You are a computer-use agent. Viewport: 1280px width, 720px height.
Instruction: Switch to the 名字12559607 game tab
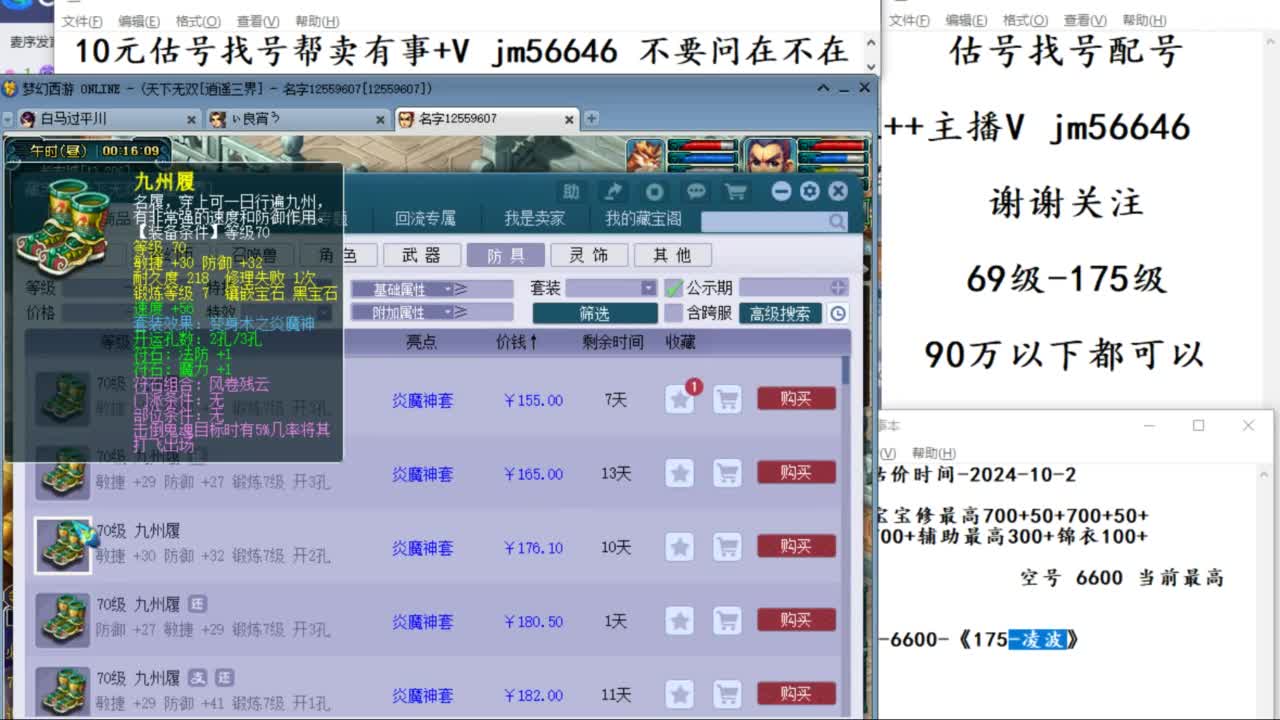[486, 119]
